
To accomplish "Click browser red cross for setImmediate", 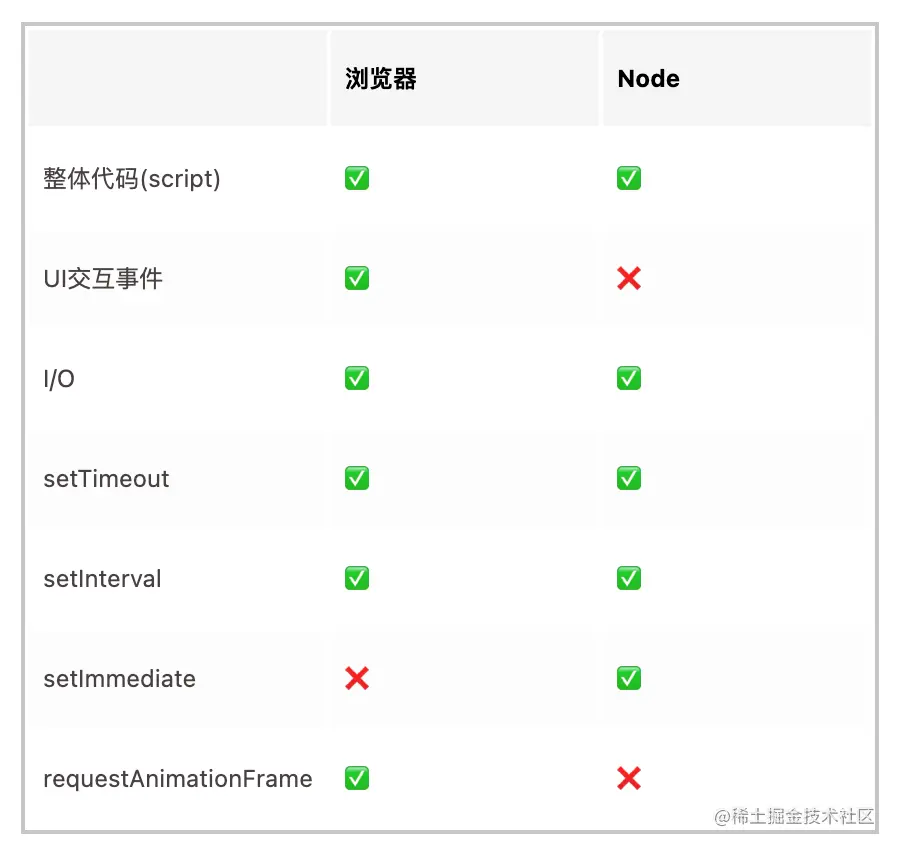I will tap(357, 678).
